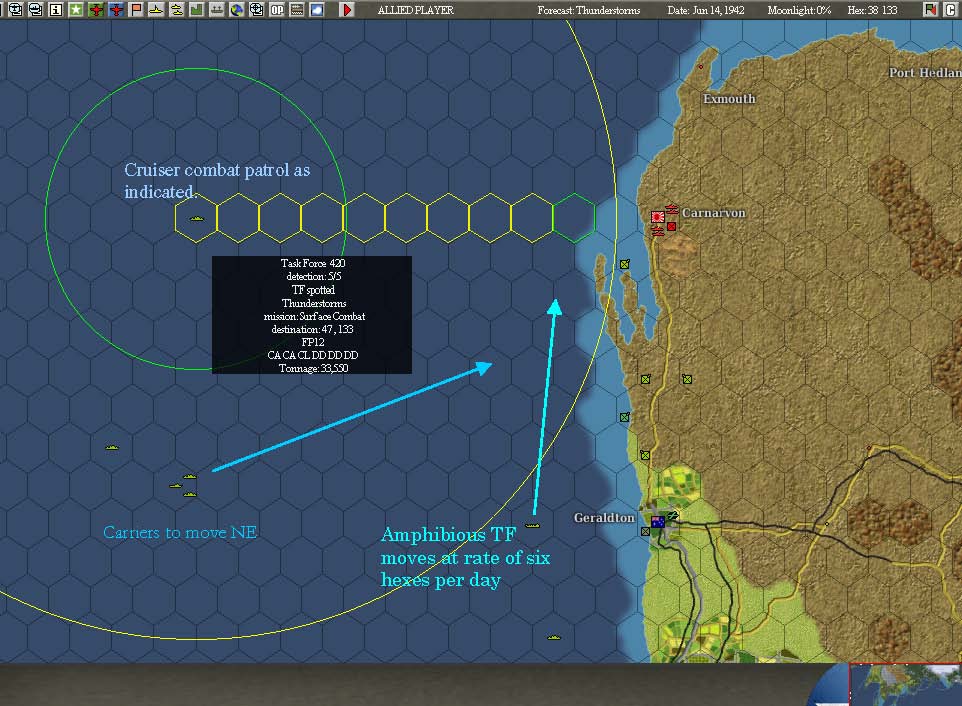Click the 'C' button in top bar

[x=950, y=10]
